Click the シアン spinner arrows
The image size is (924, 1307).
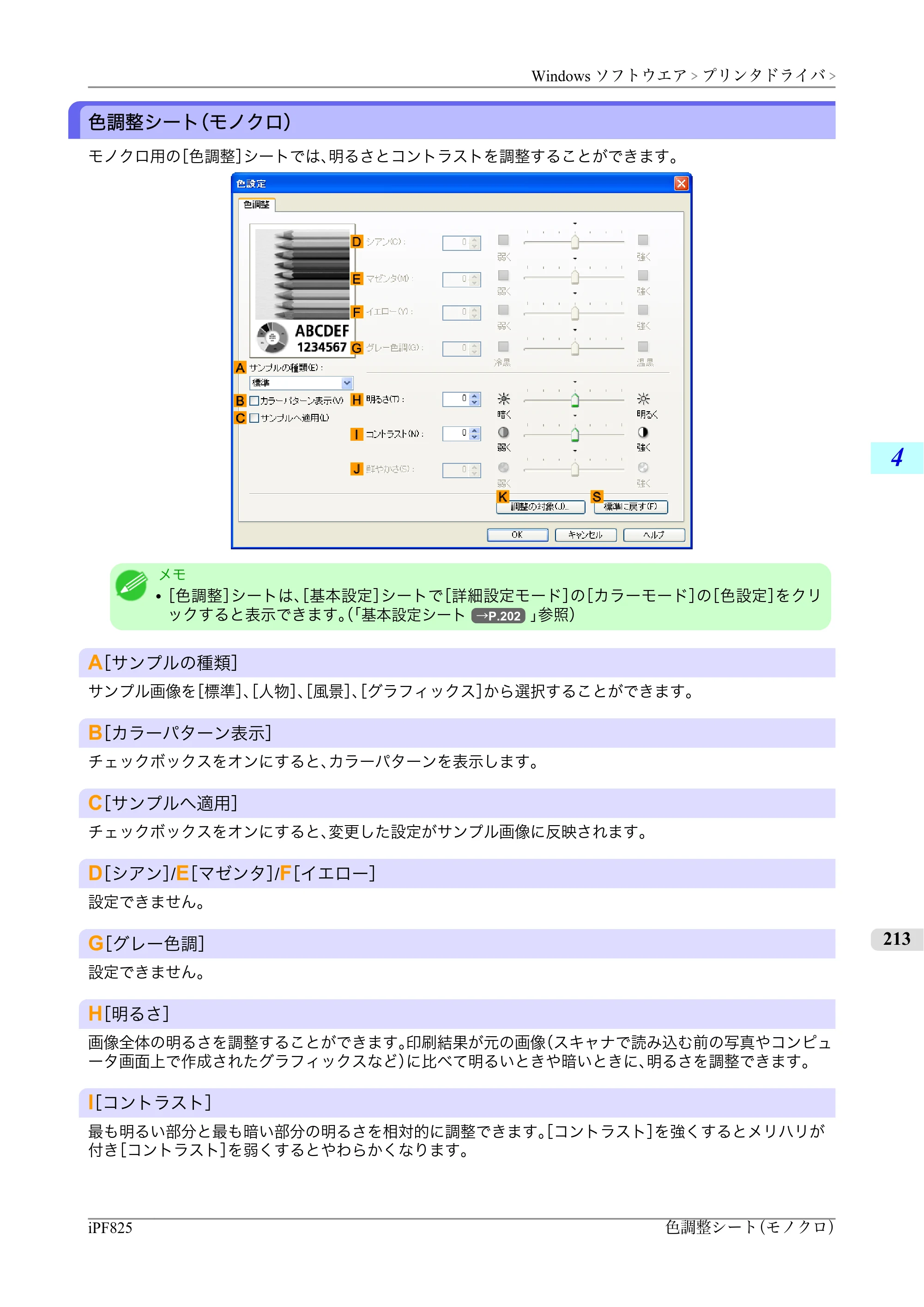pyautogui.click(x=475, y=243)
